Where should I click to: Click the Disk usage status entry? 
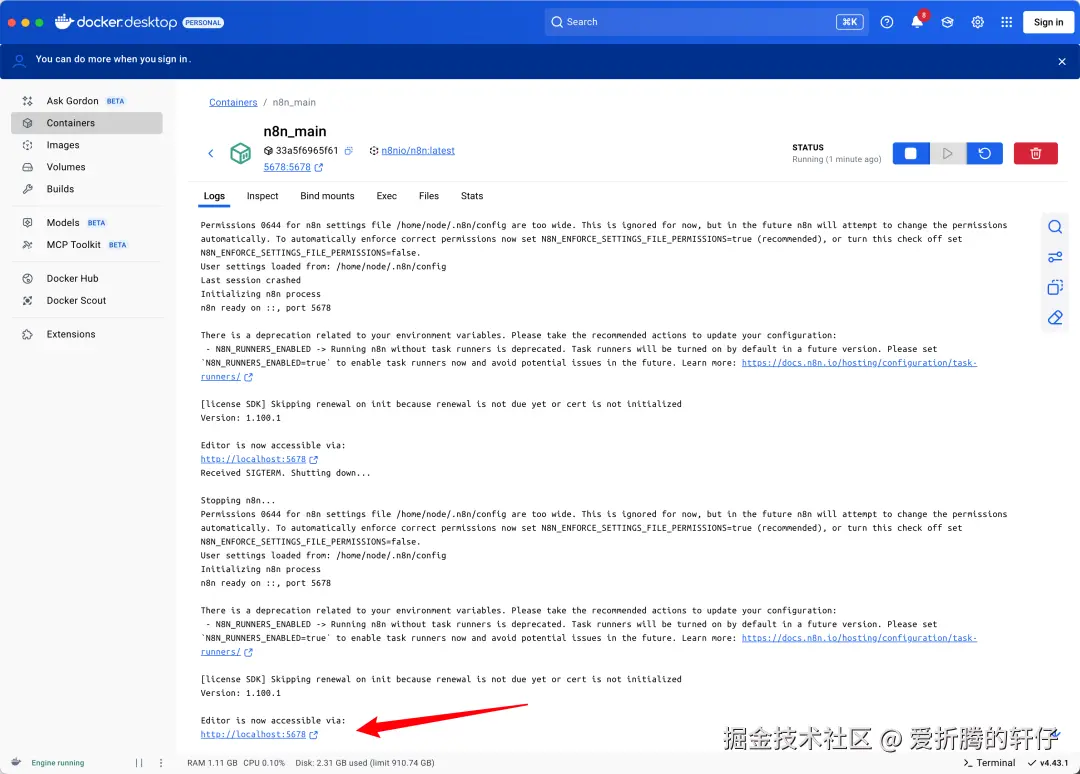[x=364, y=763]
